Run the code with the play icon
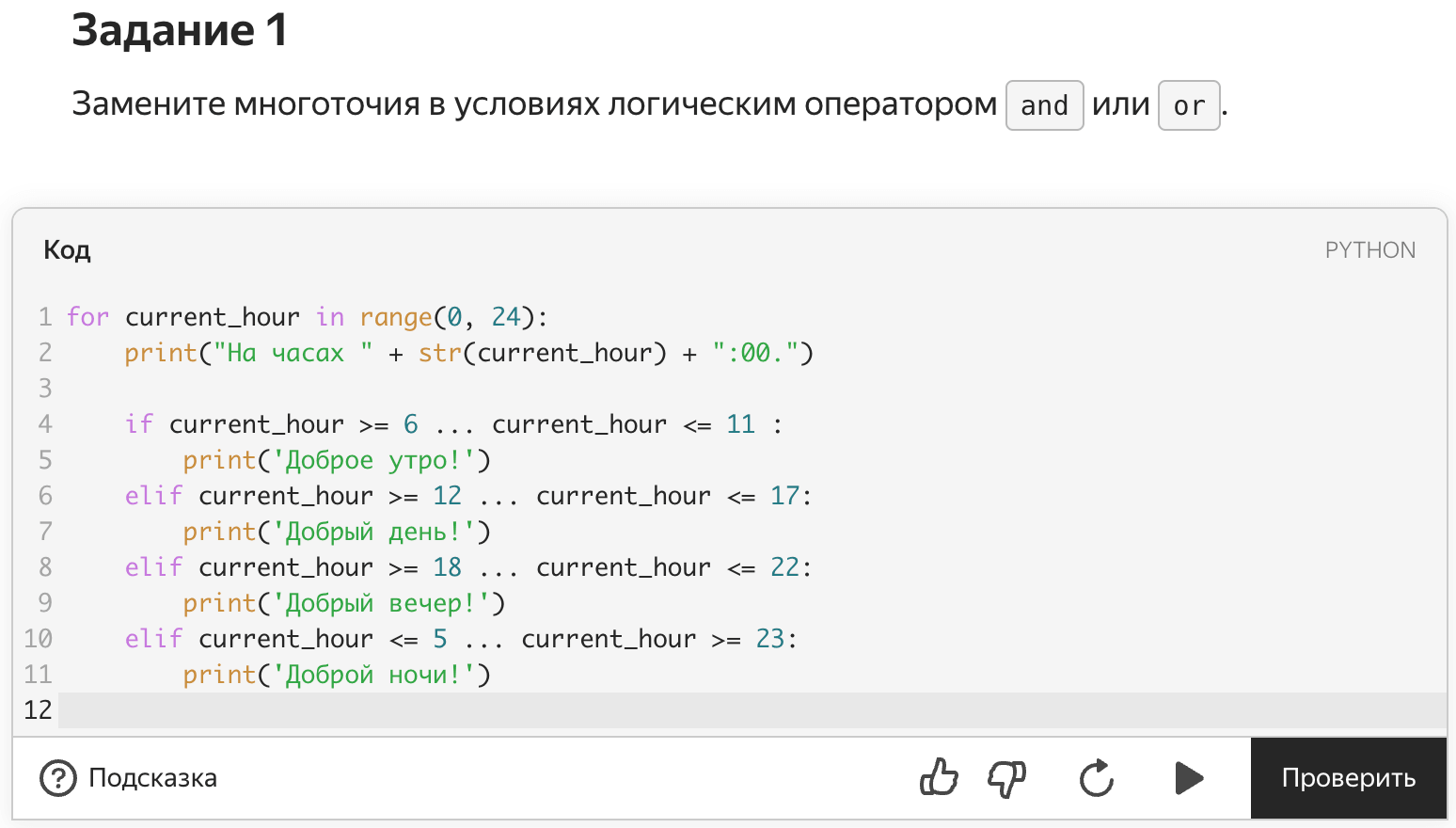Viewport: 1456px width, 828px height. (x=1189, y=778)
